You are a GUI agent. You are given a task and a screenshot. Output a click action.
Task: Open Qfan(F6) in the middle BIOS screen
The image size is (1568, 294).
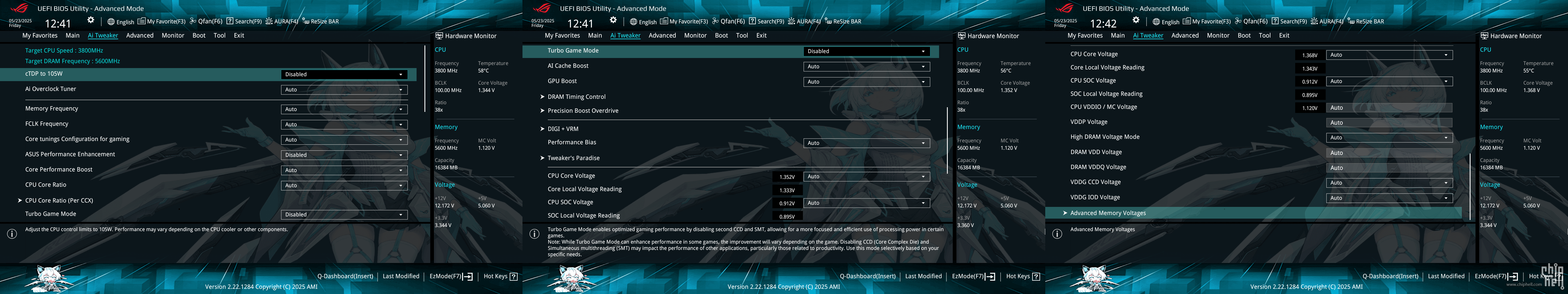tap(729, 21)
